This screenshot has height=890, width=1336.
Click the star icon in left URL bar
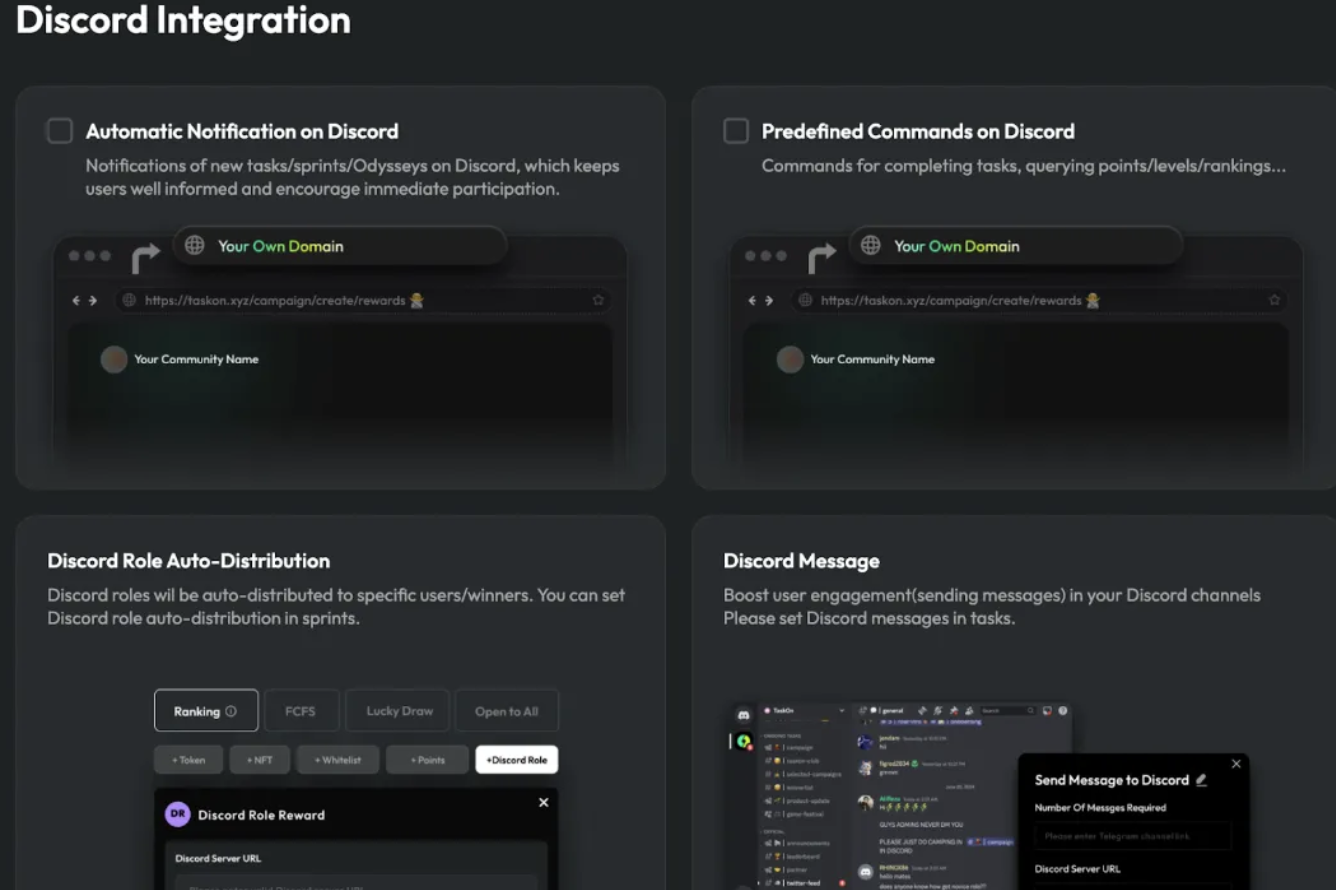[x=598, y=300]
